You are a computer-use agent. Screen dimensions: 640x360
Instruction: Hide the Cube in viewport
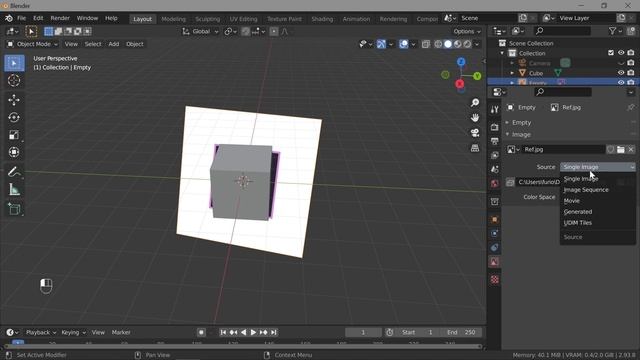(621, 73)
